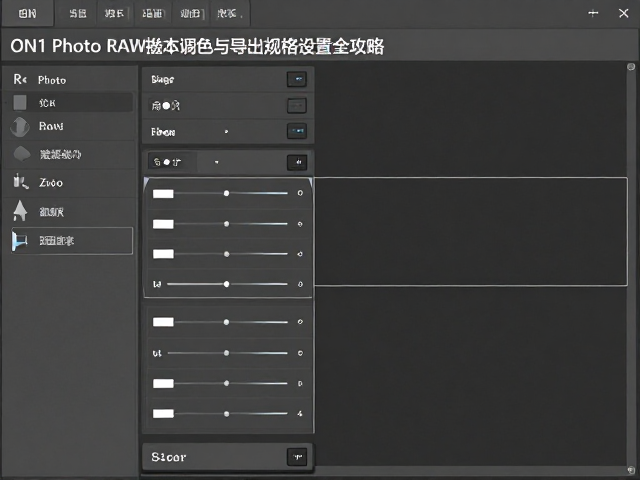Toggle the button on the Fiber row

point(297,131)
